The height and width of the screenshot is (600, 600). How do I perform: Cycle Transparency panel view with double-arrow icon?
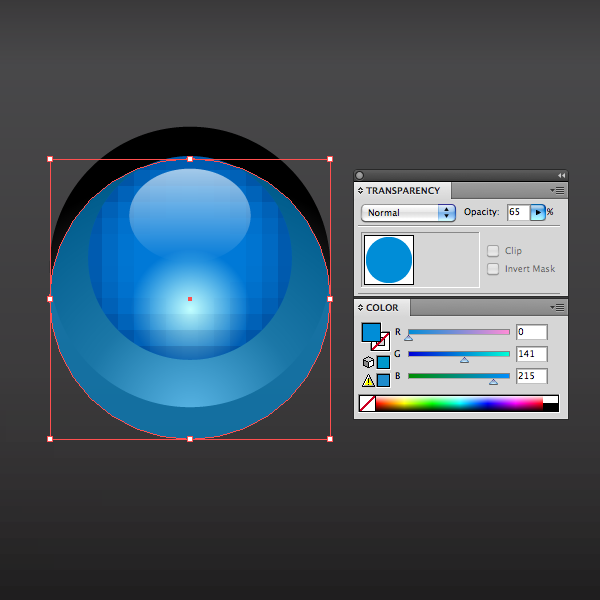click(360, 191)
